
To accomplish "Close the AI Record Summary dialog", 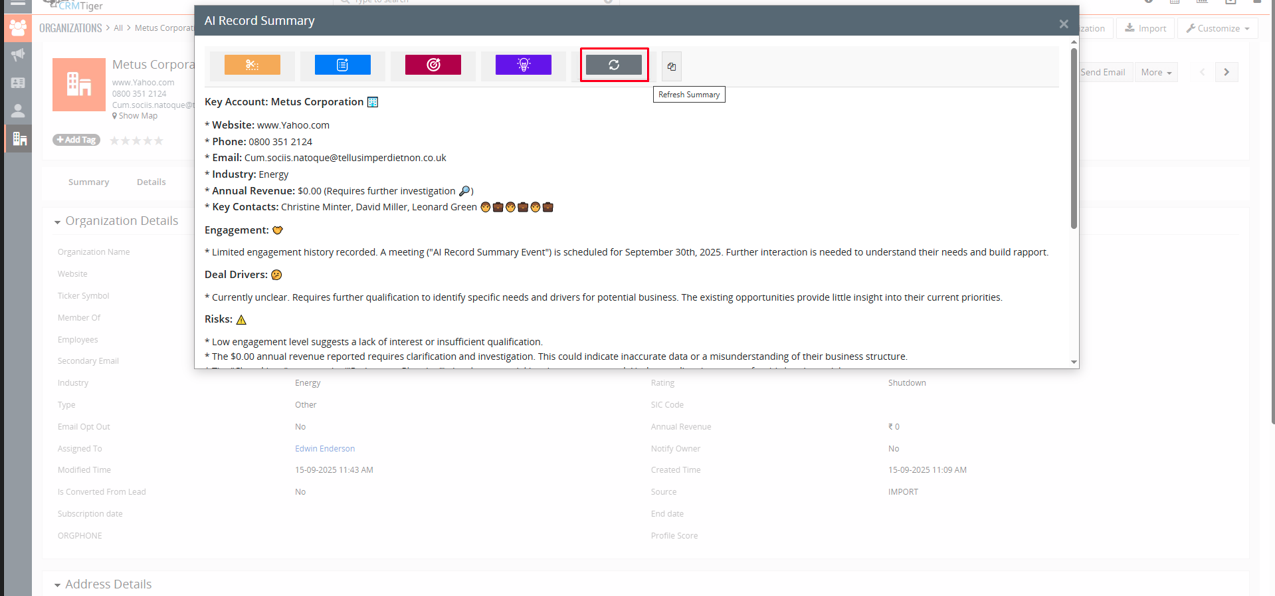I will tap(1063, 23).
